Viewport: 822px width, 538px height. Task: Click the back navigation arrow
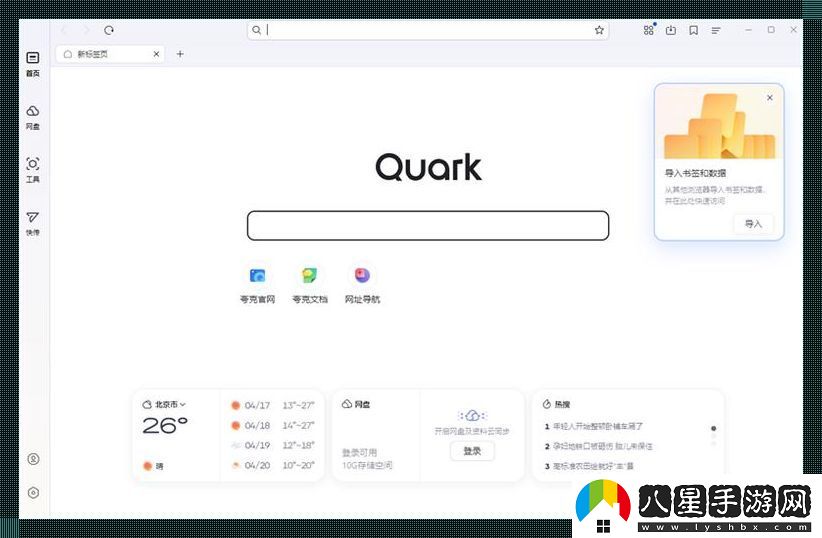point(64,30)
